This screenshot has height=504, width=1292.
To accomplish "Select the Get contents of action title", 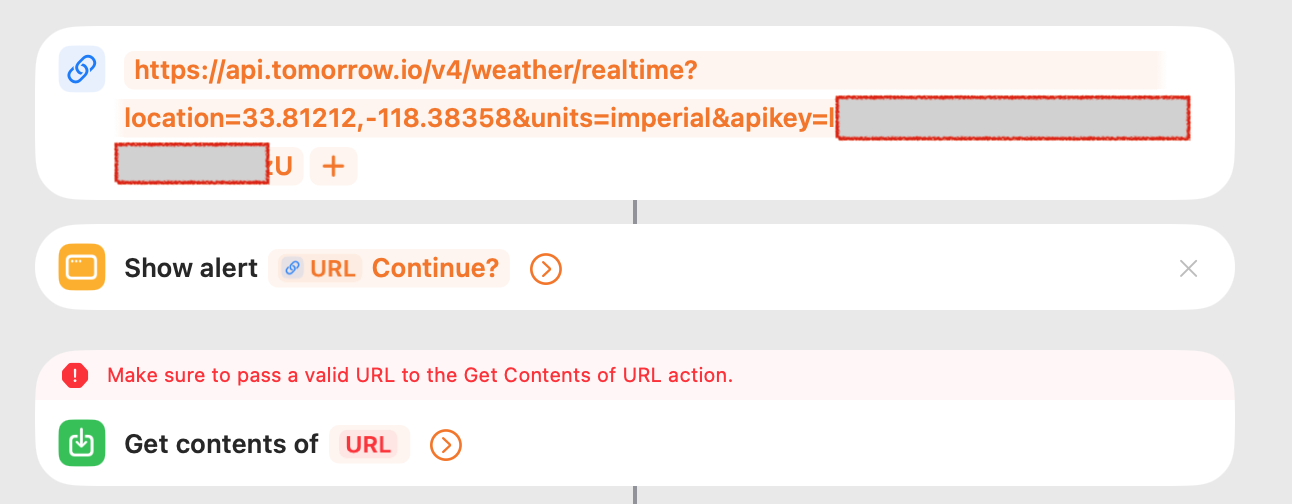I will (221, 444).
